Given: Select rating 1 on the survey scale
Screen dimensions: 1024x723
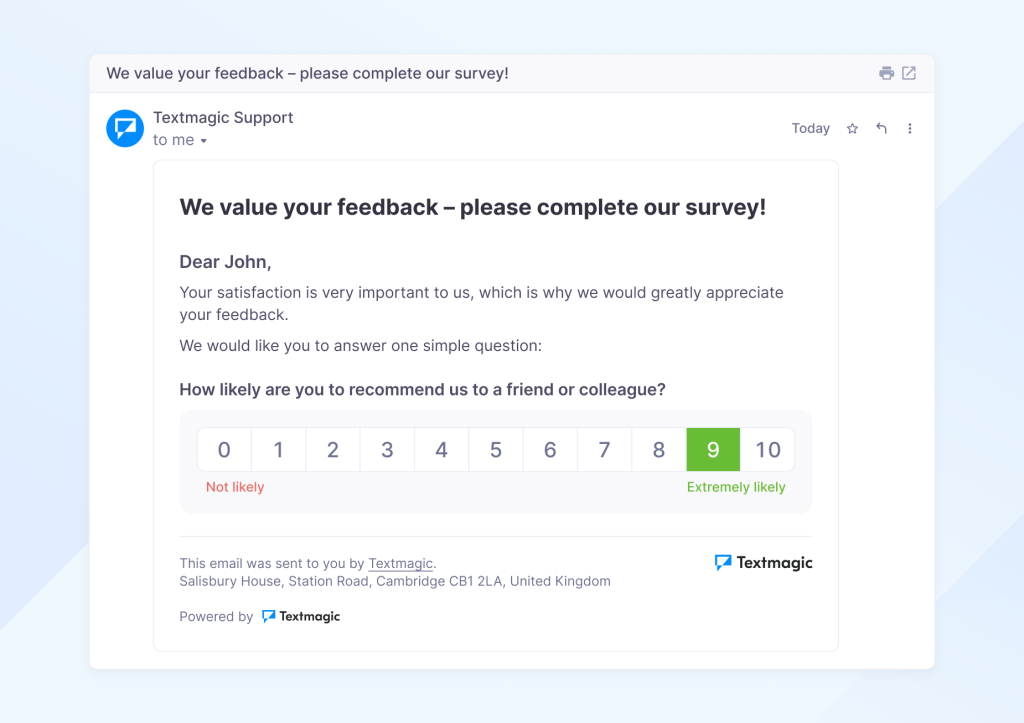Looking at the screenshot, I should 278,450.
